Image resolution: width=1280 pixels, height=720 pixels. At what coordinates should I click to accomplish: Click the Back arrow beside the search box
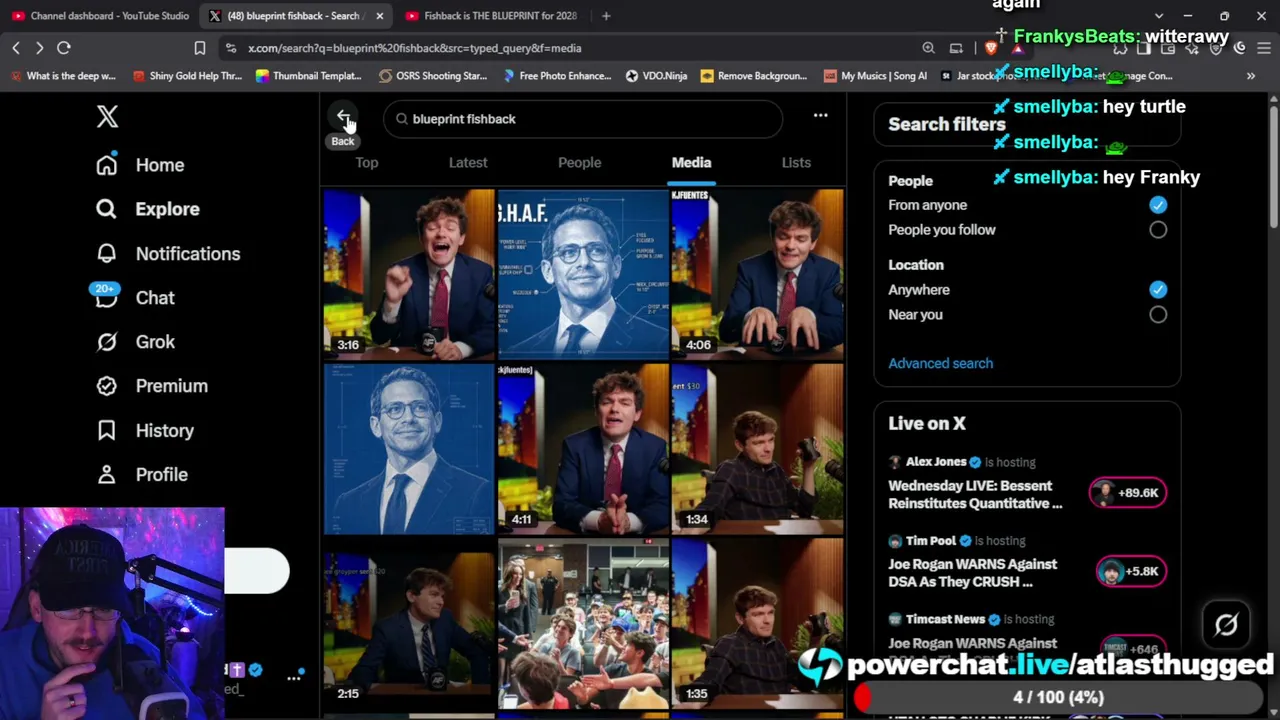tap(343, 118)
